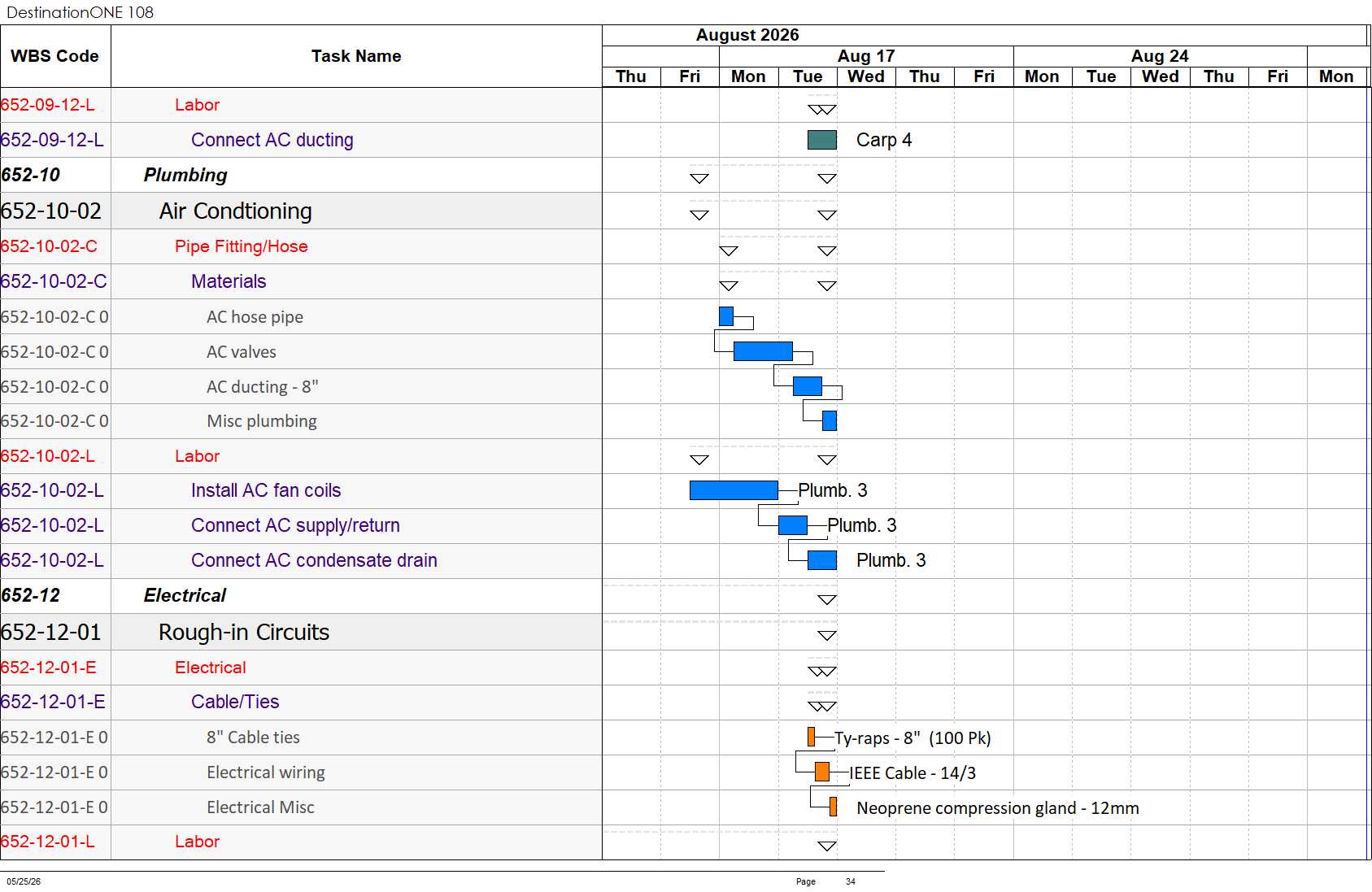This screenshot has width=1372, height=892.
Task: Select the 652-12-01 WBS code cell
Action: 55,632
